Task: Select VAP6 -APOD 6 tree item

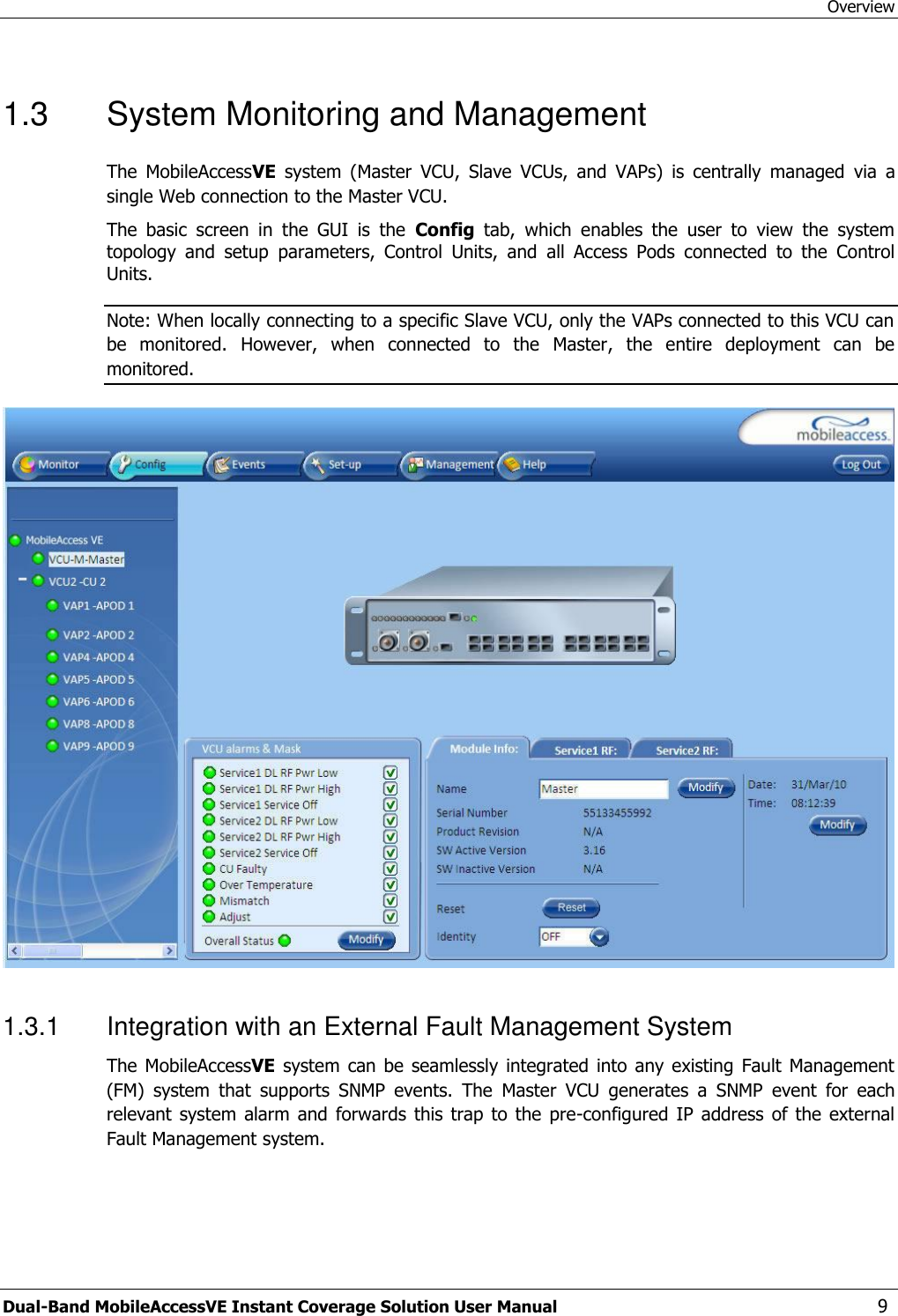Action: [99, 702]
